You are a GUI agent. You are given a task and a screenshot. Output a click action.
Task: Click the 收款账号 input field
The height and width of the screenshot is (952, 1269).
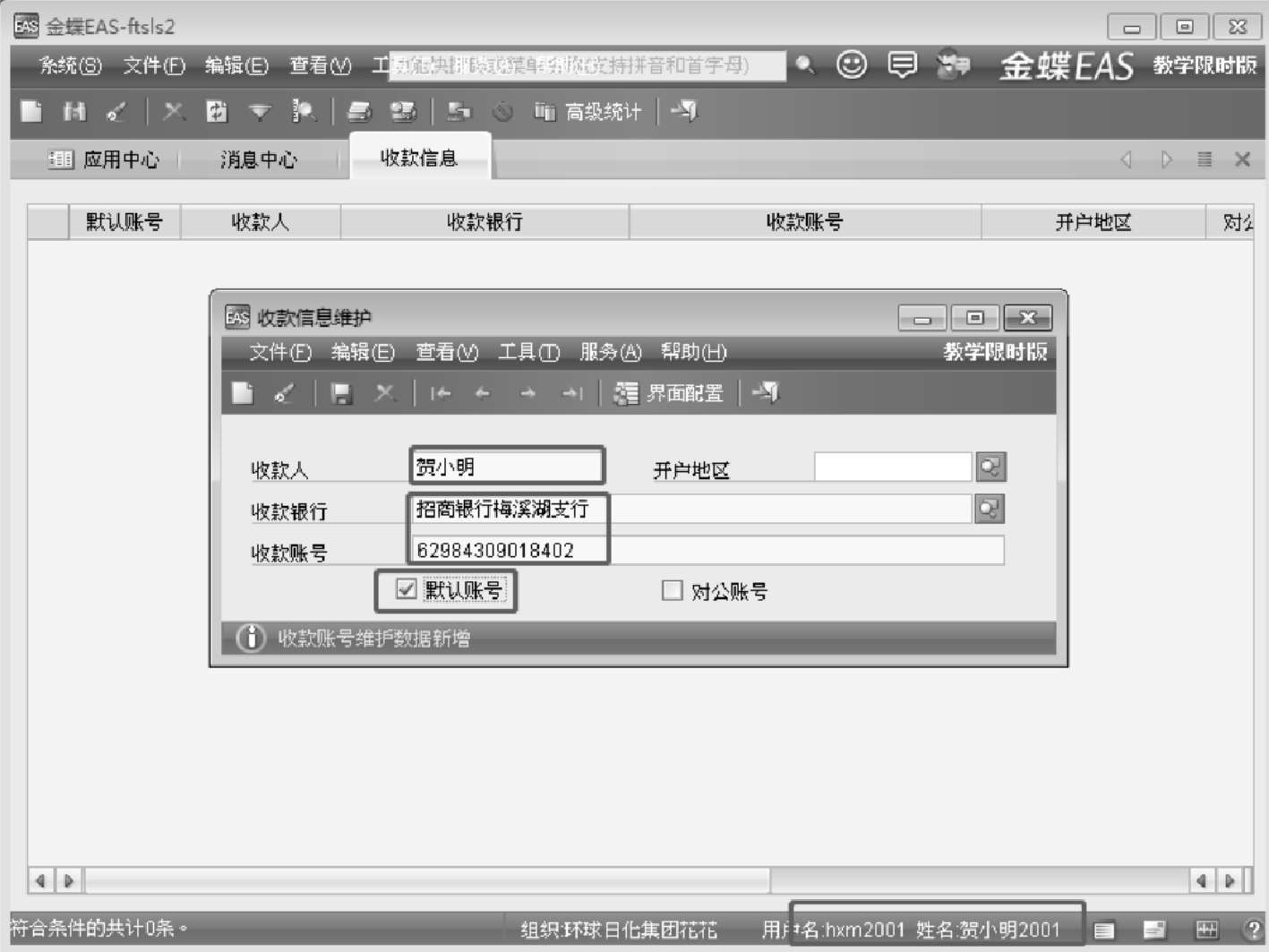707,550
